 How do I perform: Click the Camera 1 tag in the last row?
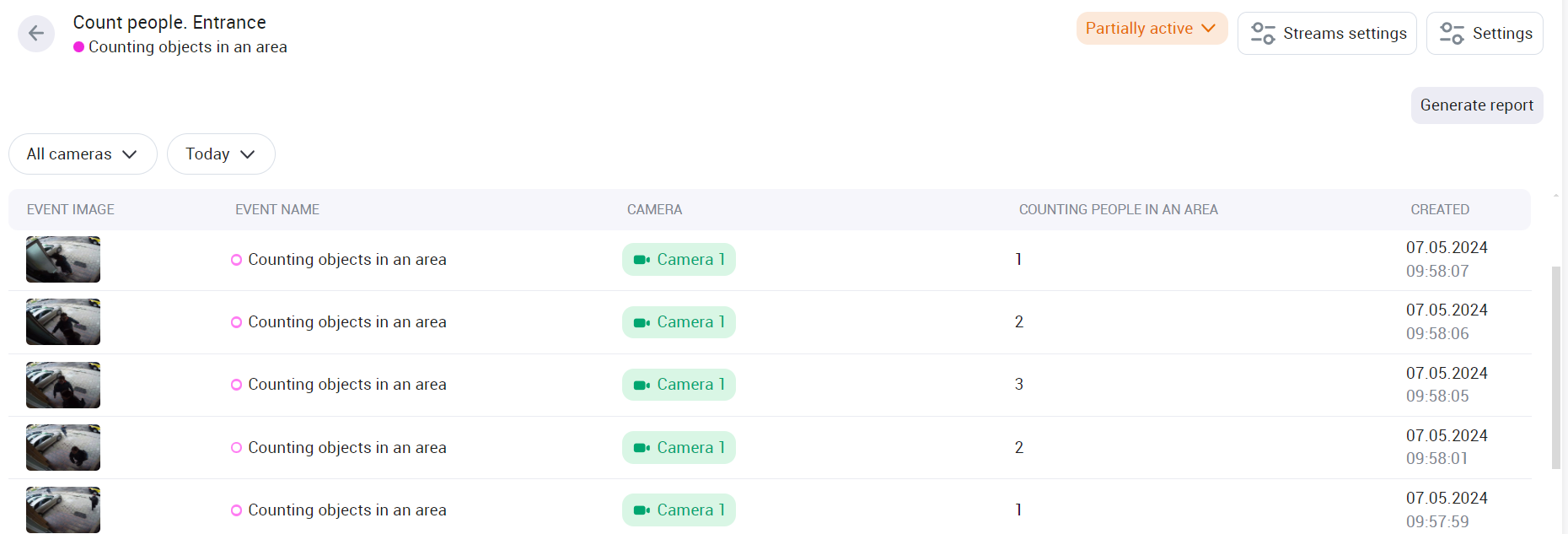point(679,510)
